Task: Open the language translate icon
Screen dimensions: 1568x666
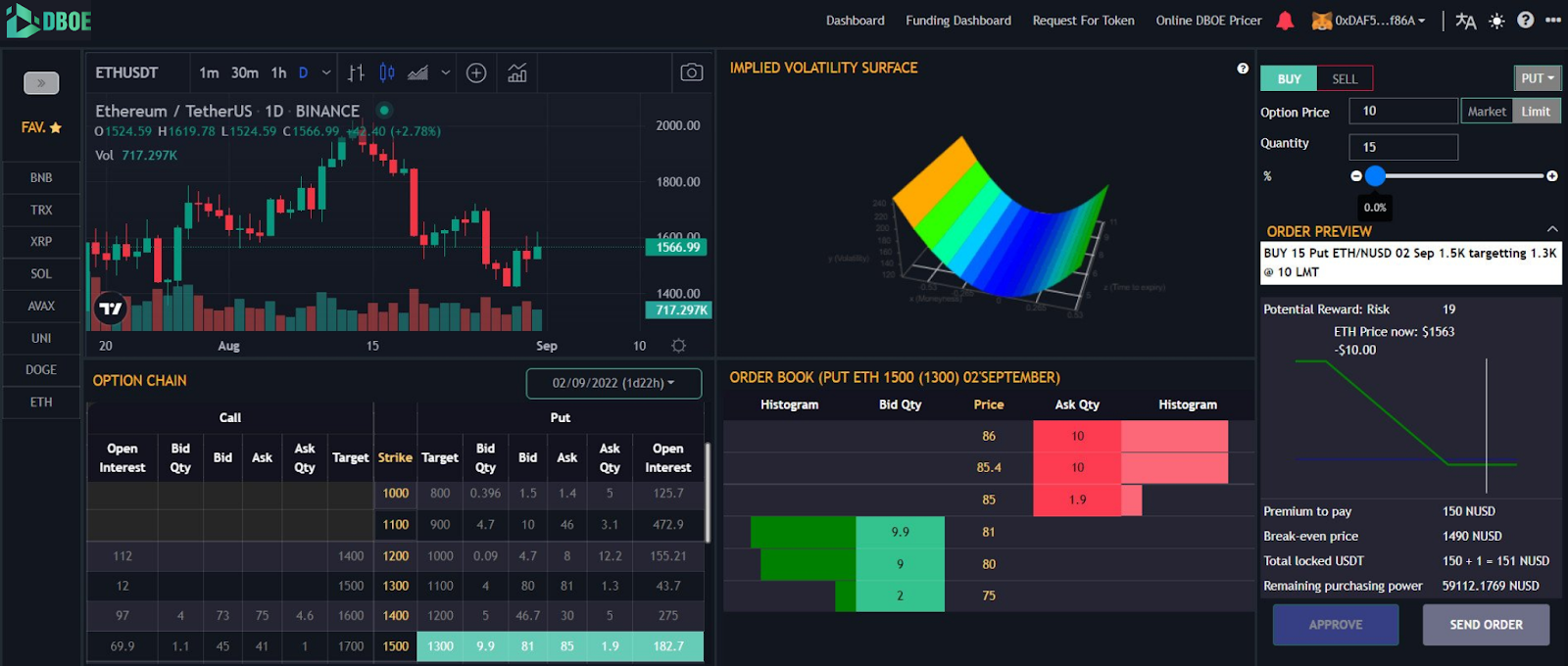Action: [1465, 21]
